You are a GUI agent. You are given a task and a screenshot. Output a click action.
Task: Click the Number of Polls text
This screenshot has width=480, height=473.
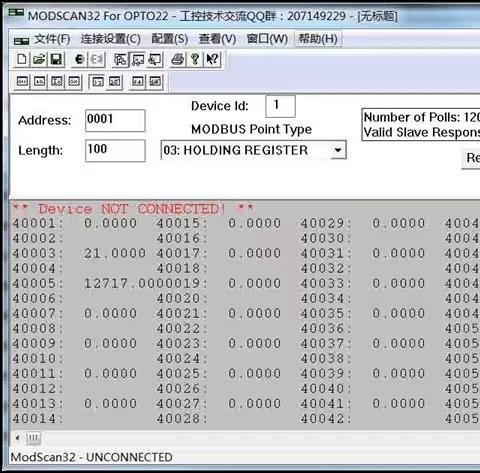(421, 117)
